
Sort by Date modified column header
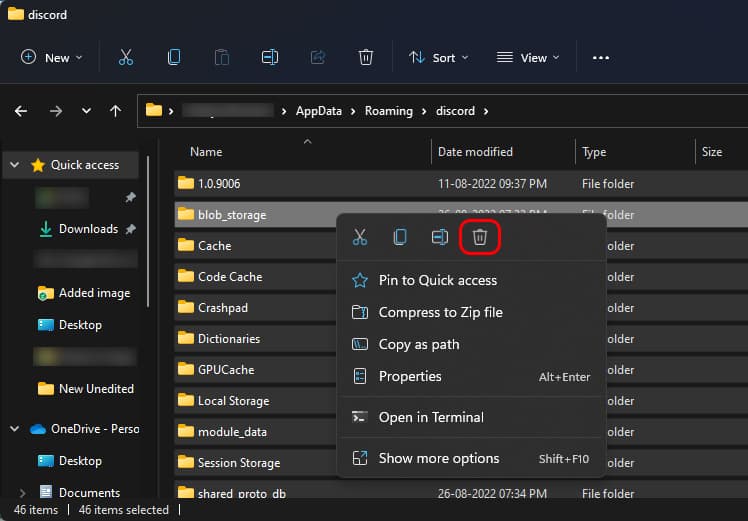[475, 152]
